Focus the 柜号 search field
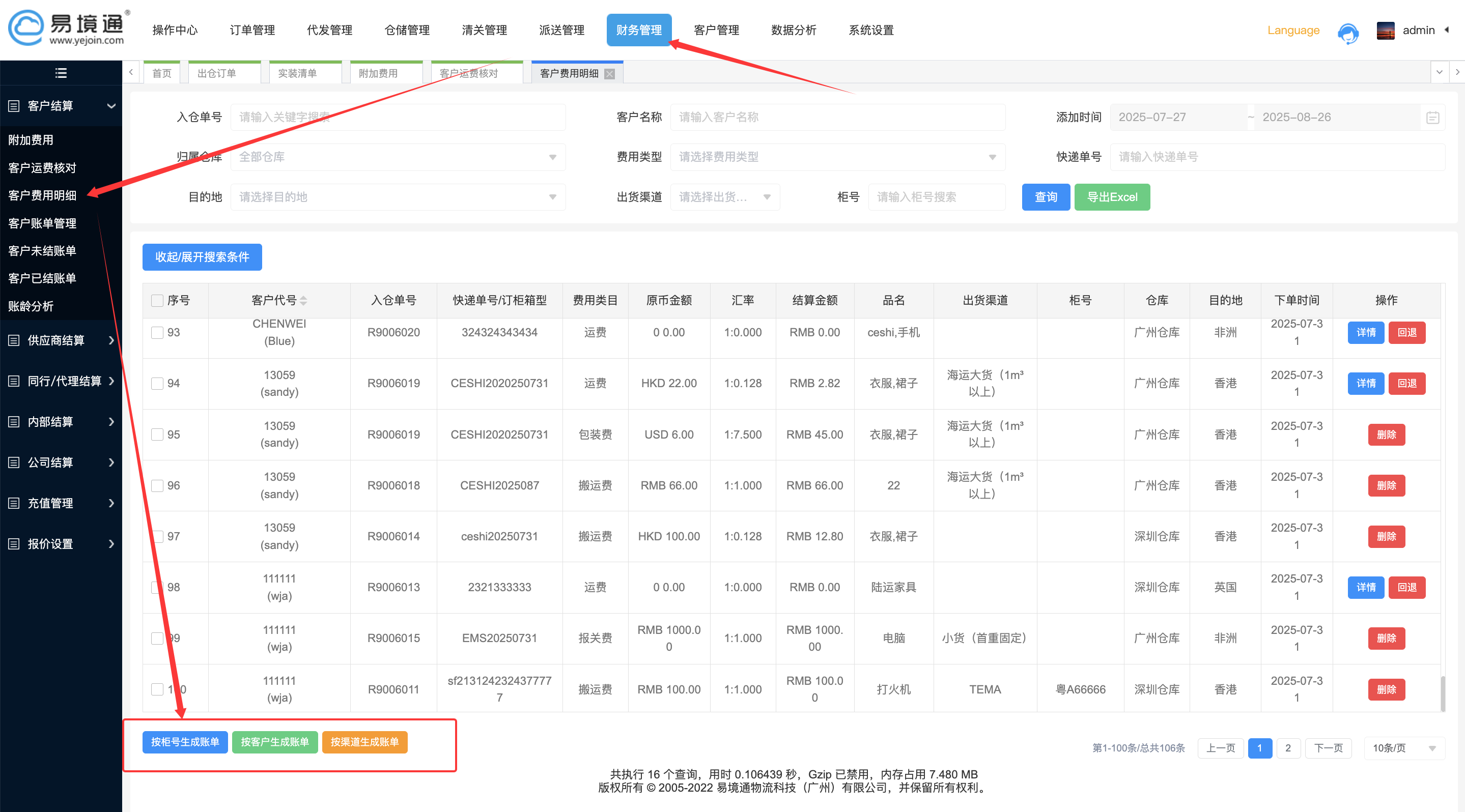 pos(937,197)
